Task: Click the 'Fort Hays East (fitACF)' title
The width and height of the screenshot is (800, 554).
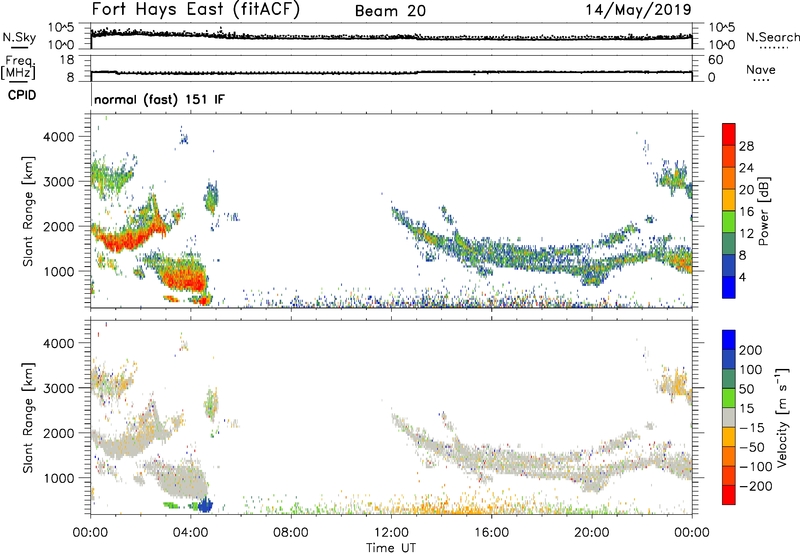Action: (x=195, y=10)
